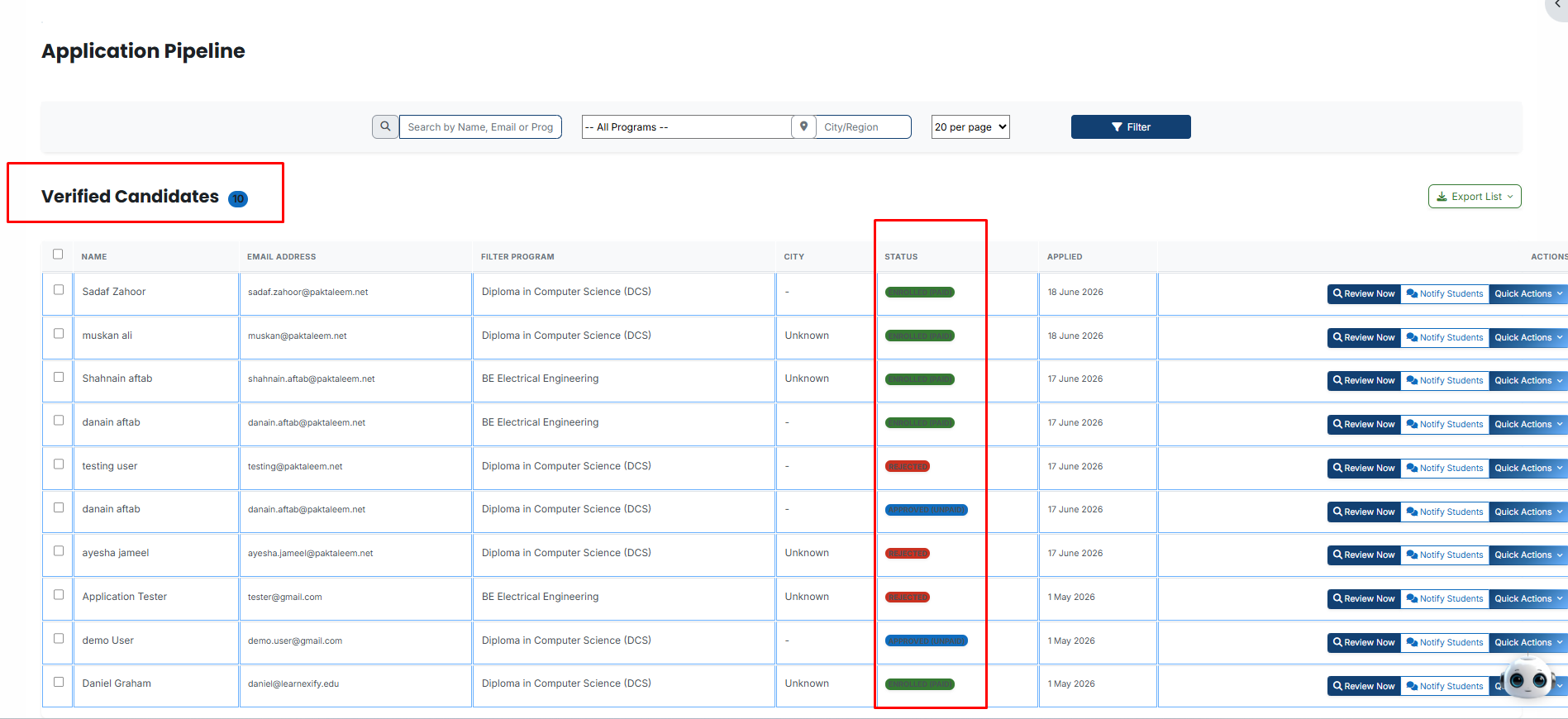Click the Verified Candidates count badge

238,198
